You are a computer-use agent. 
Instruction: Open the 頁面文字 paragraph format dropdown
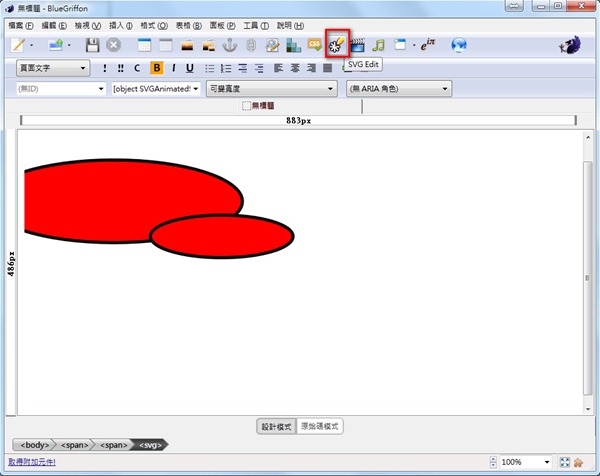(x=53, y=68)
